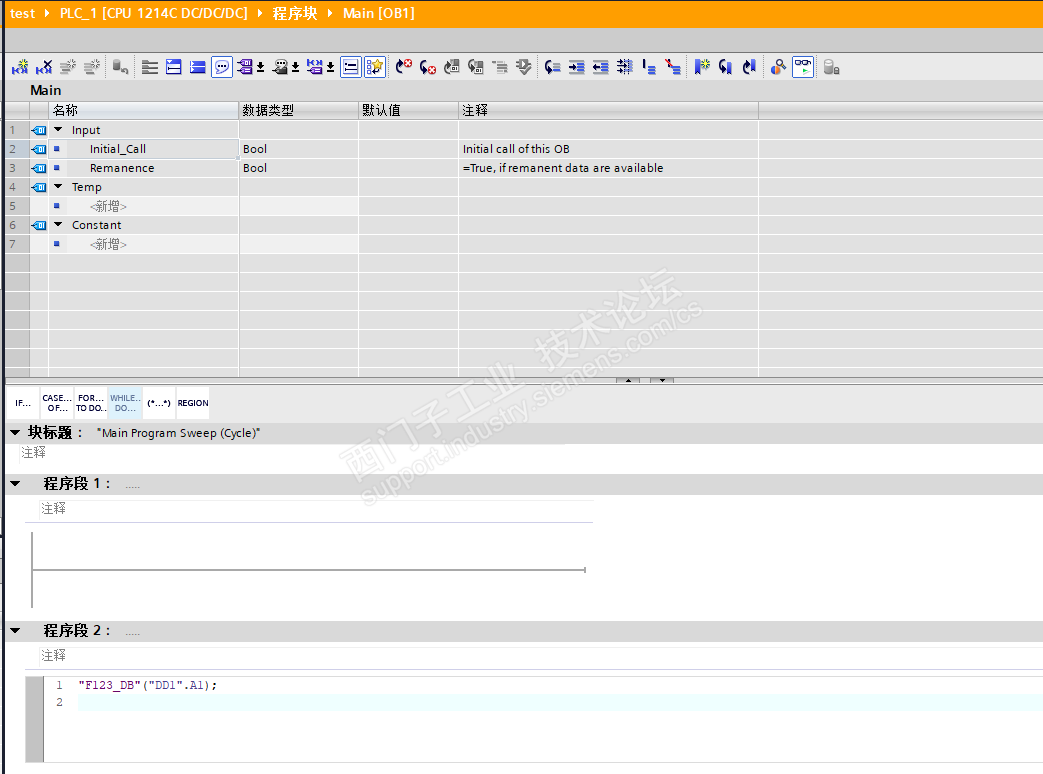The width and height of the screenshot is (1043, 774).
Task: Click the comment selection icon
Action: tap(649, 67)
